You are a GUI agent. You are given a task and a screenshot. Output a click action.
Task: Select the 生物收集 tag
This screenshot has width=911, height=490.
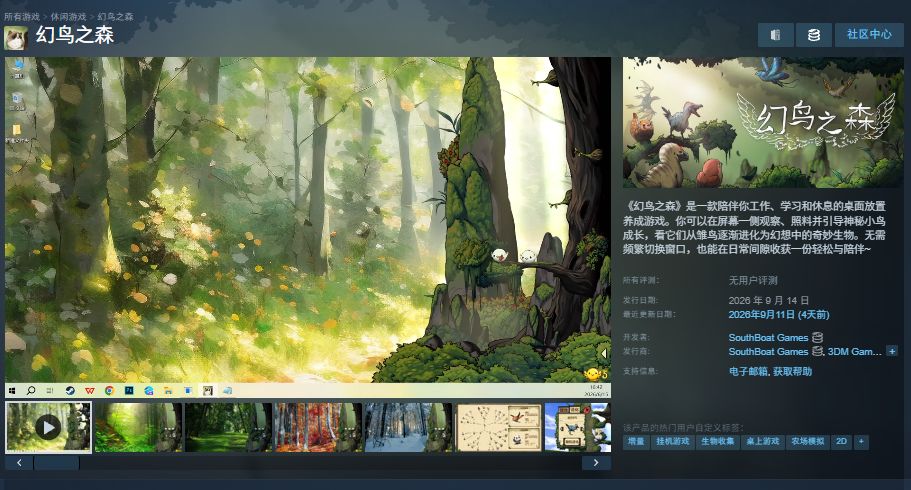coord(718,442)
